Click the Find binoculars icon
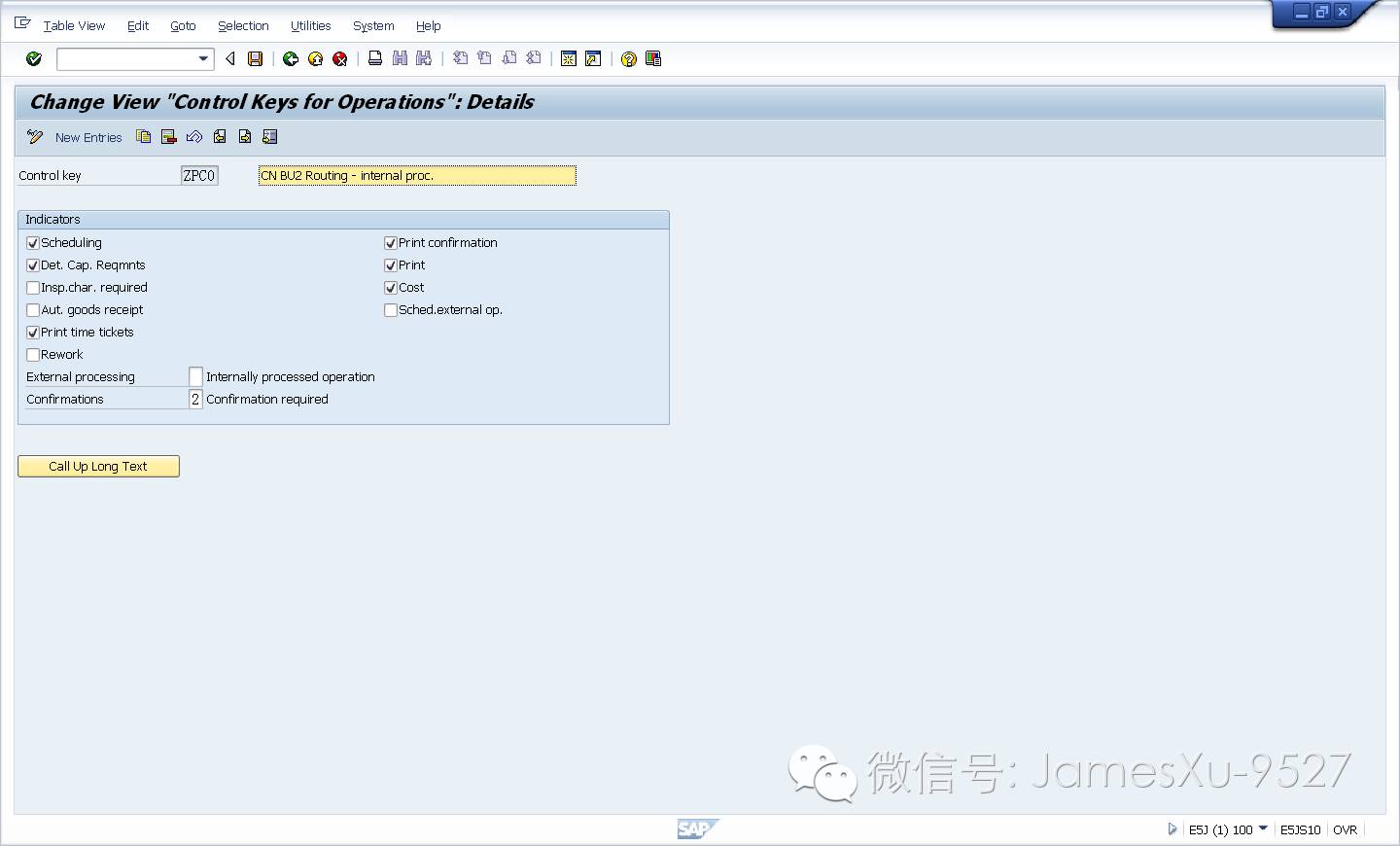1400x846 pixels. point(400,58)
